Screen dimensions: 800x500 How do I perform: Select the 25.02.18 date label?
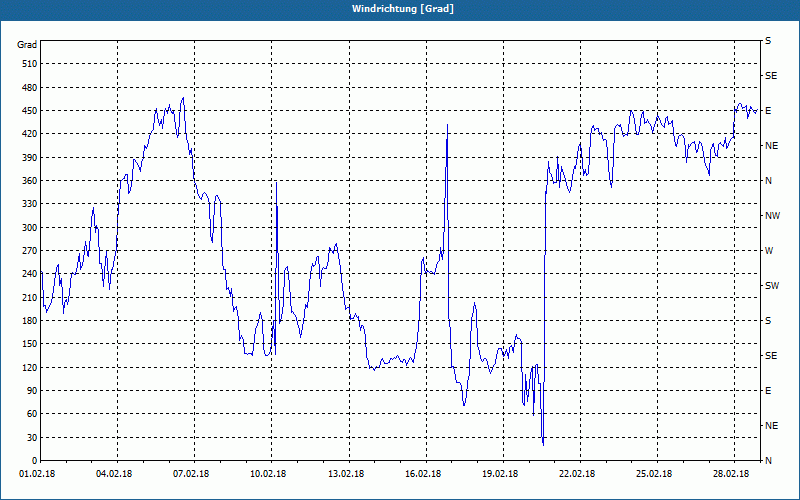654,474
